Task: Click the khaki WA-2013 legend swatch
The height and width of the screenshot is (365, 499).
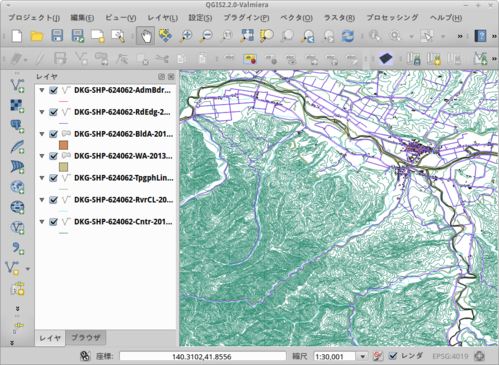Action: tap(63, 167)
